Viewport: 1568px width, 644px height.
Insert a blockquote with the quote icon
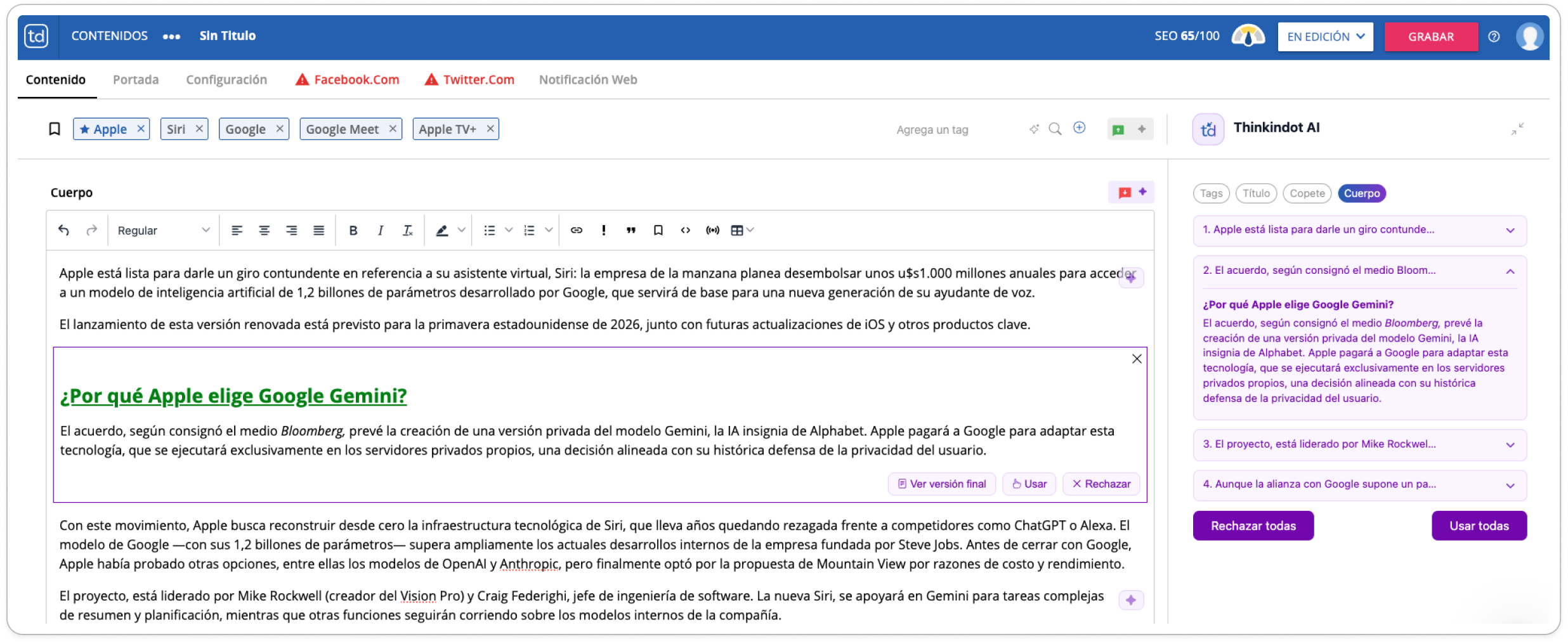click(630, 230)
